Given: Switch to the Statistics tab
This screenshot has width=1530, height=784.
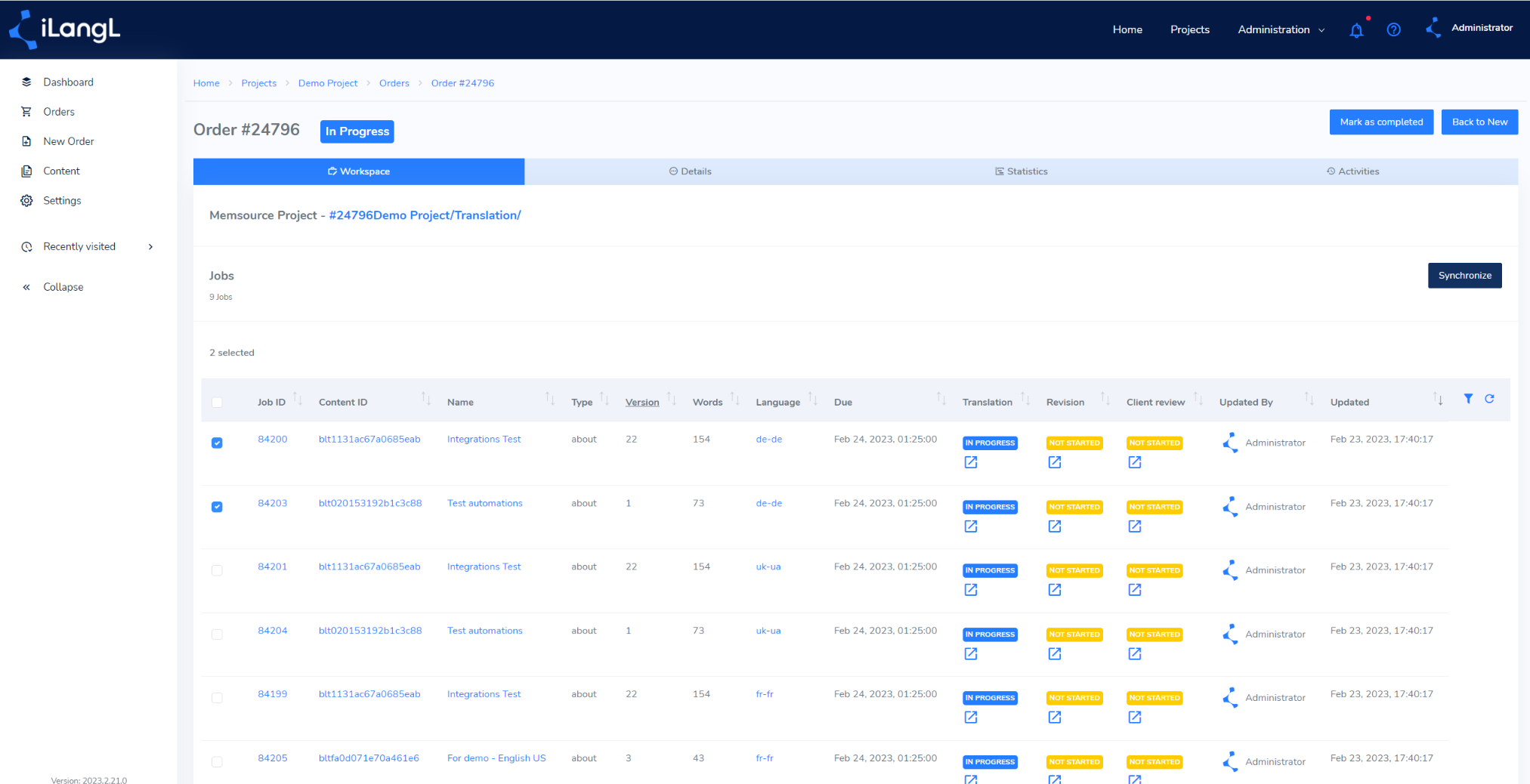Looking at the screenshot, I should click(1021, 171).
